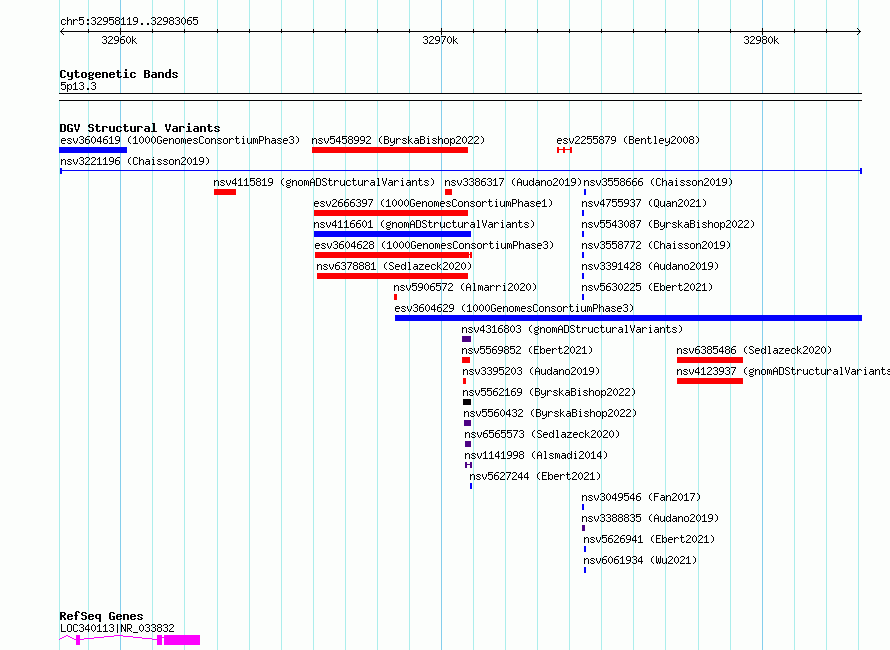Click the purple nsv4316803 marker
This screenshot has height=650, width=890.
click(467, 339)
